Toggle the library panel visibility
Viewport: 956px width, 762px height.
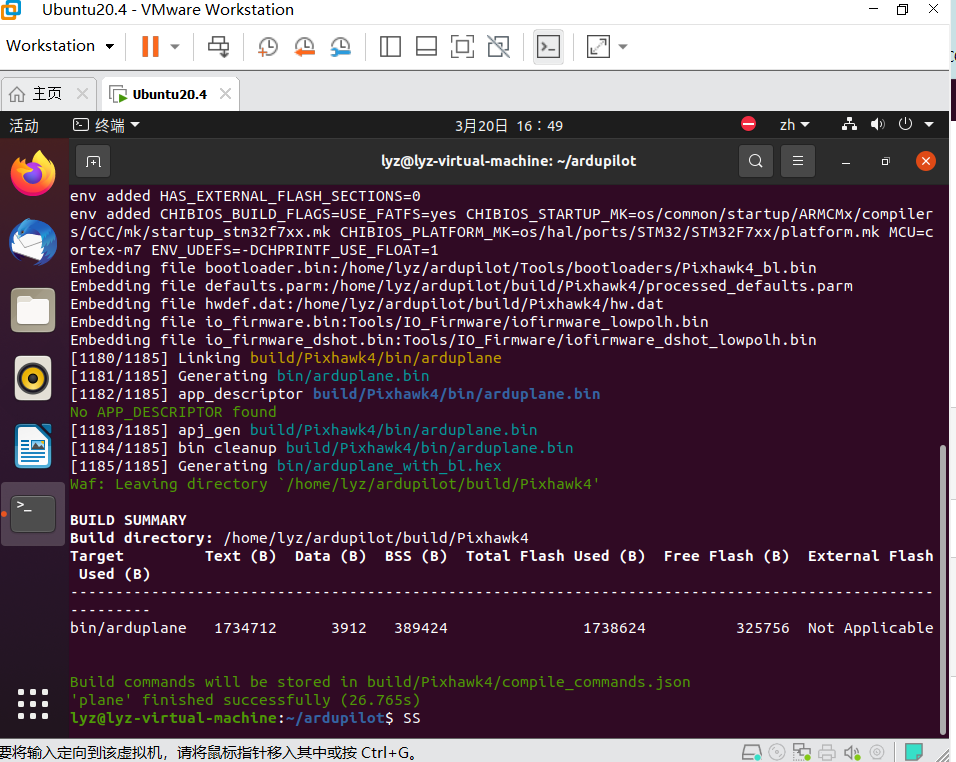click(x=390, y=46)
